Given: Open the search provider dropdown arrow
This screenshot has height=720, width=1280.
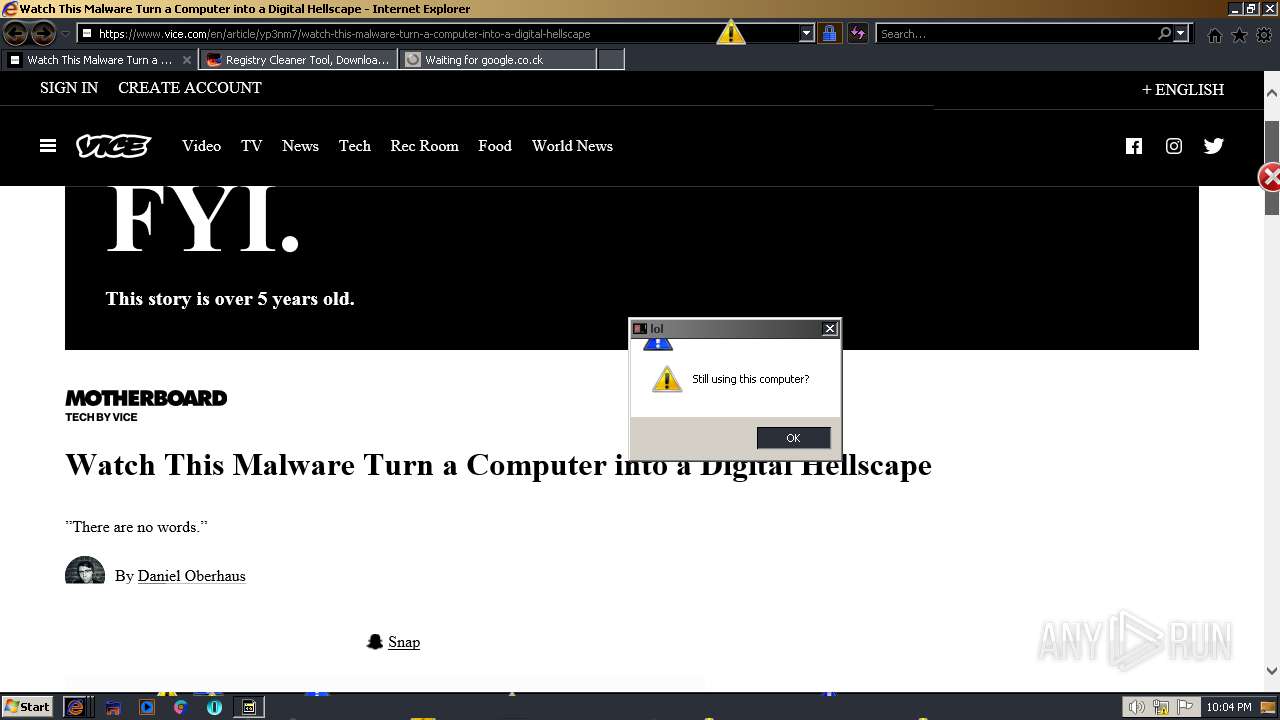Looking at the screenshot, I should 1181,33.
